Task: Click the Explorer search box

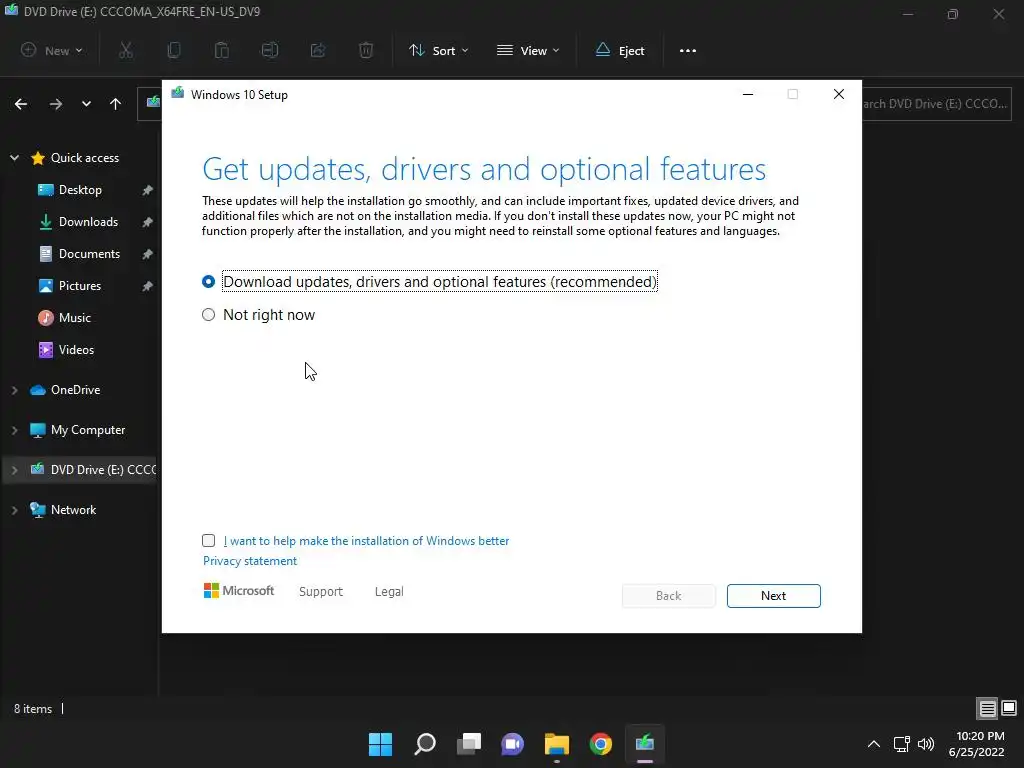Action: 936,104
